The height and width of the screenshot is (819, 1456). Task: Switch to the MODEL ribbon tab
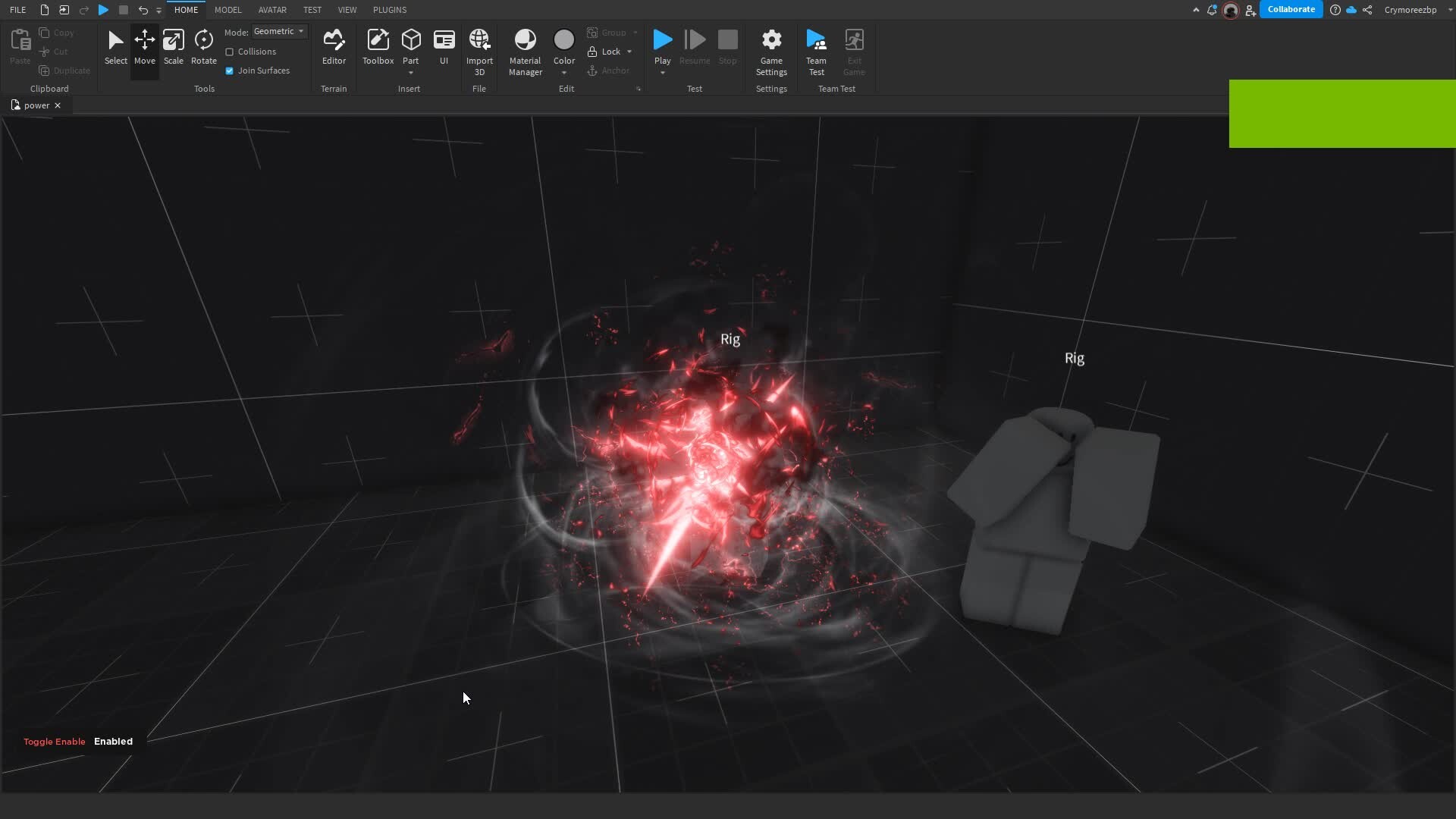click(x=228, y=10)
